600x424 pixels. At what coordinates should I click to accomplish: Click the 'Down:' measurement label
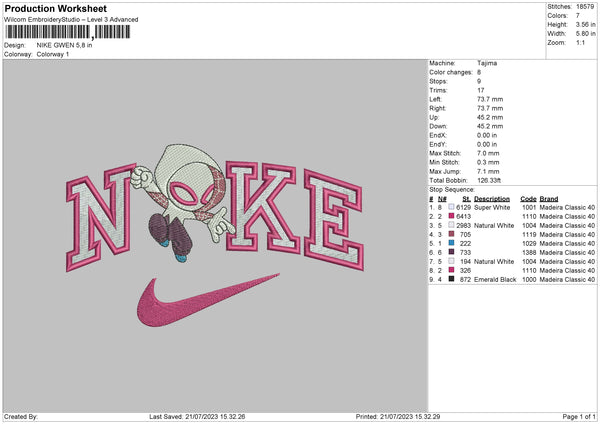tap(438, 126)
